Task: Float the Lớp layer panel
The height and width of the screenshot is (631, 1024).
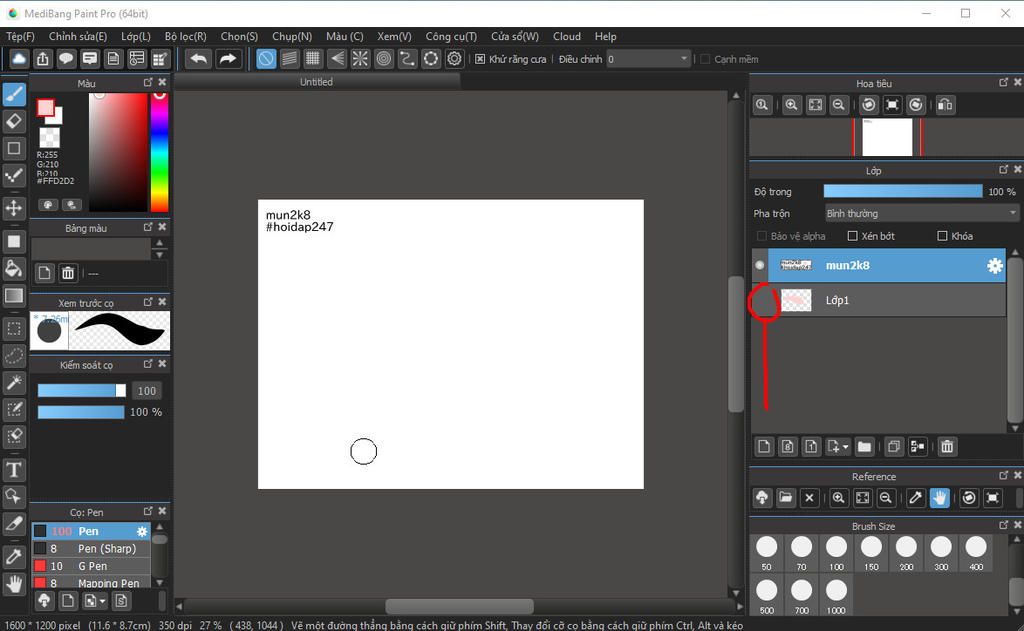Action: [x=1003, y=169]
